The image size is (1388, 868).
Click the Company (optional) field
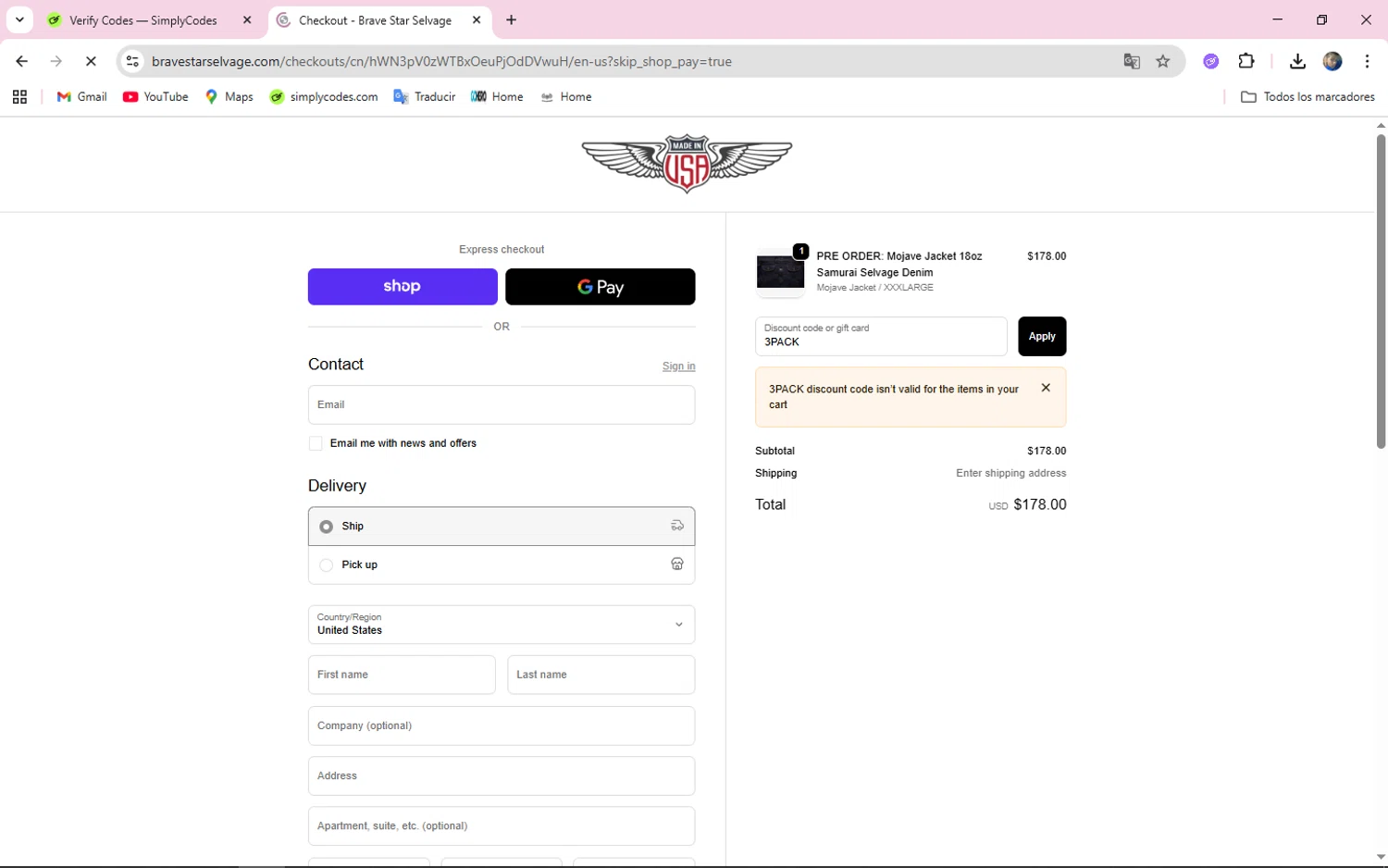[x=502, y=725]
